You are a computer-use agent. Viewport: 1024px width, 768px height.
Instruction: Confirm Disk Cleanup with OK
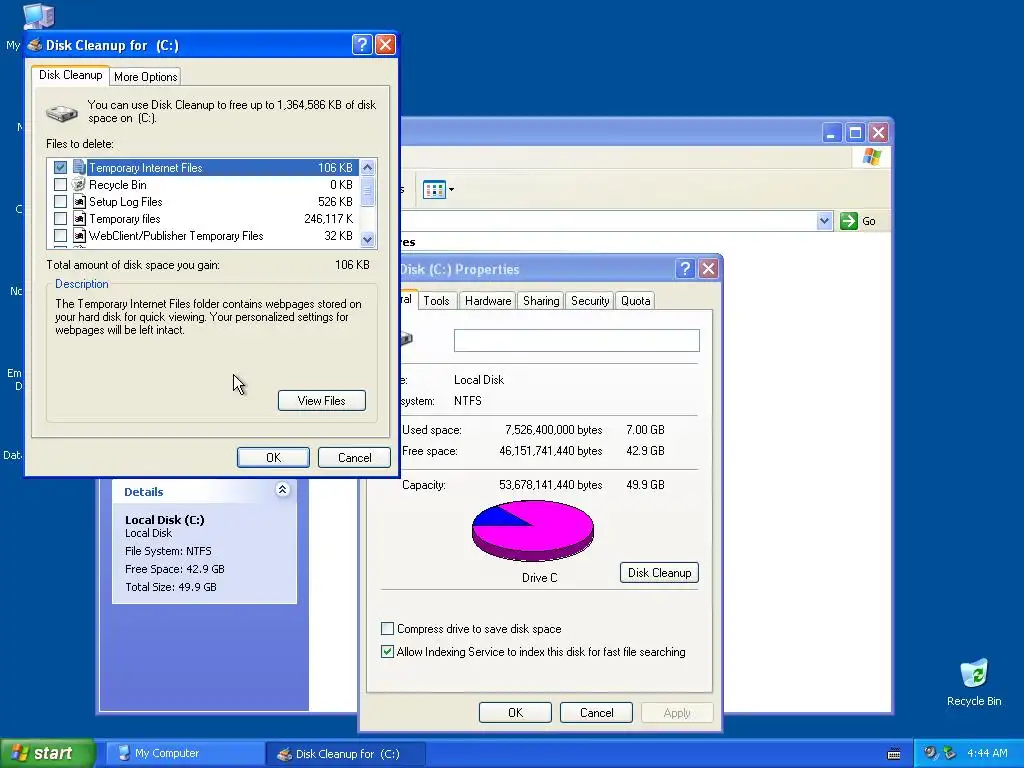tap(273, 457)
